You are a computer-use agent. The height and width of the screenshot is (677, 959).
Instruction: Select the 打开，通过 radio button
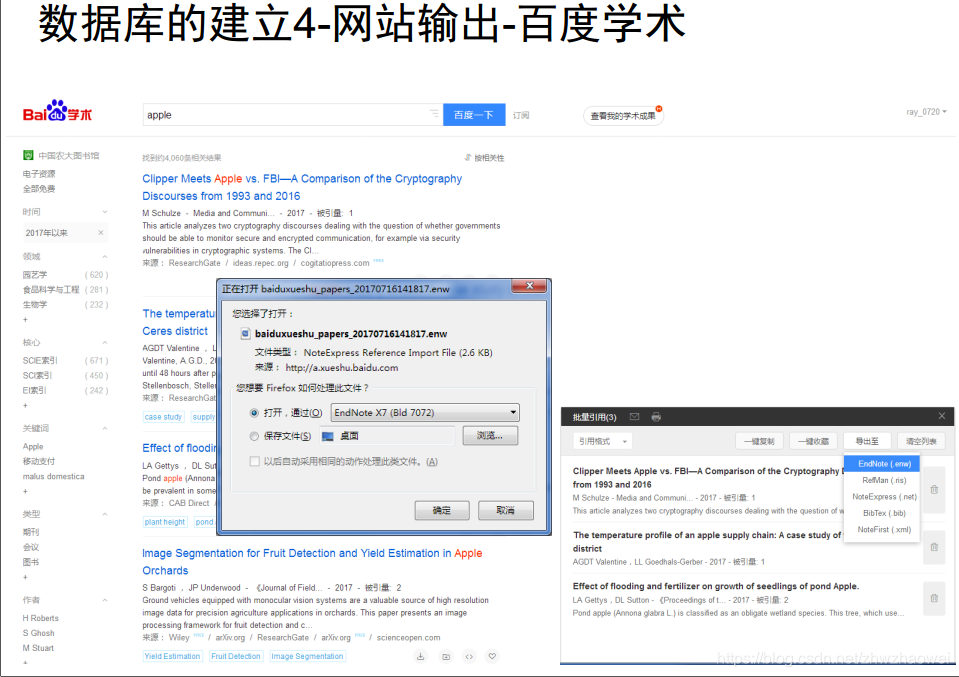254,413
